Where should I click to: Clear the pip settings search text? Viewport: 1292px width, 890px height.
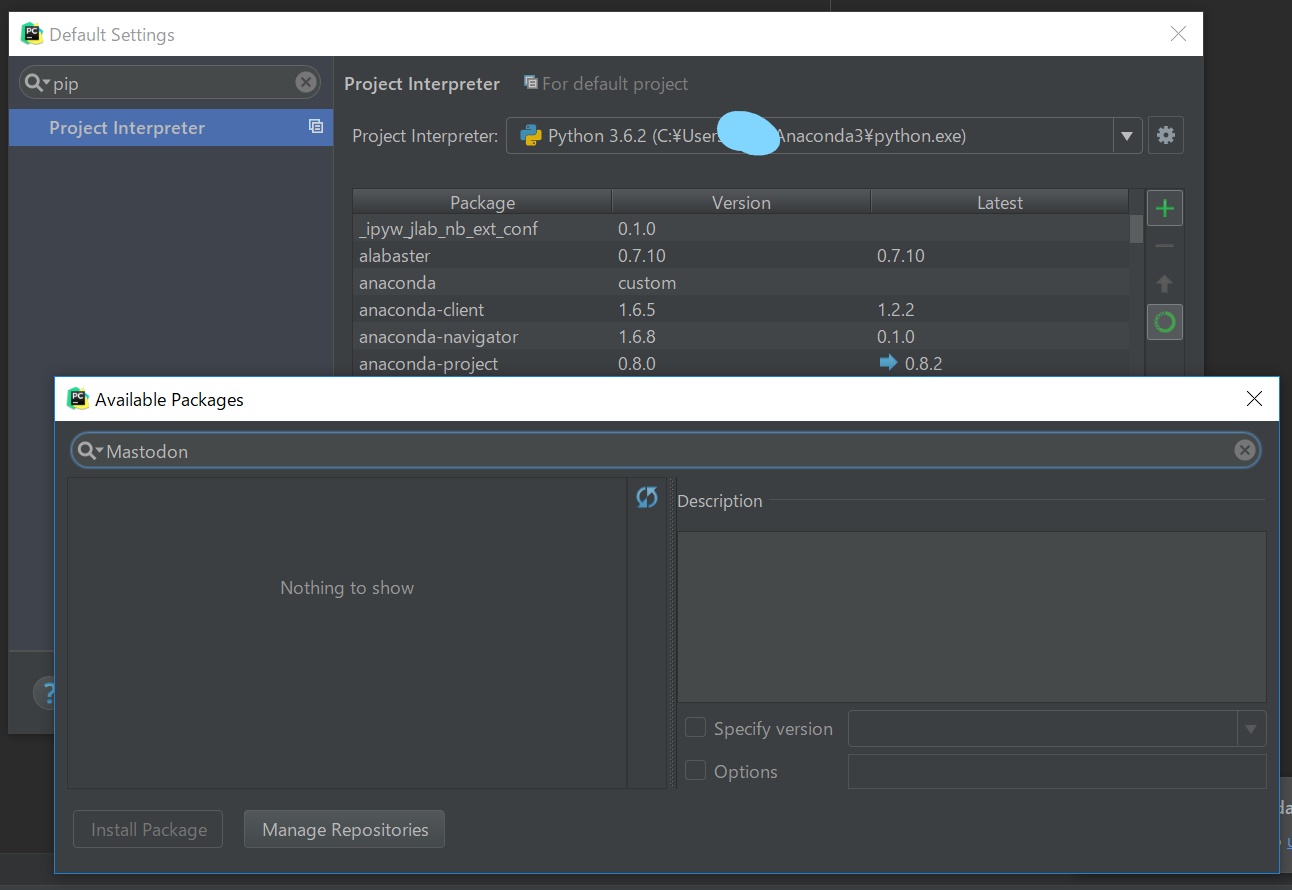click(x=306, y=83)
